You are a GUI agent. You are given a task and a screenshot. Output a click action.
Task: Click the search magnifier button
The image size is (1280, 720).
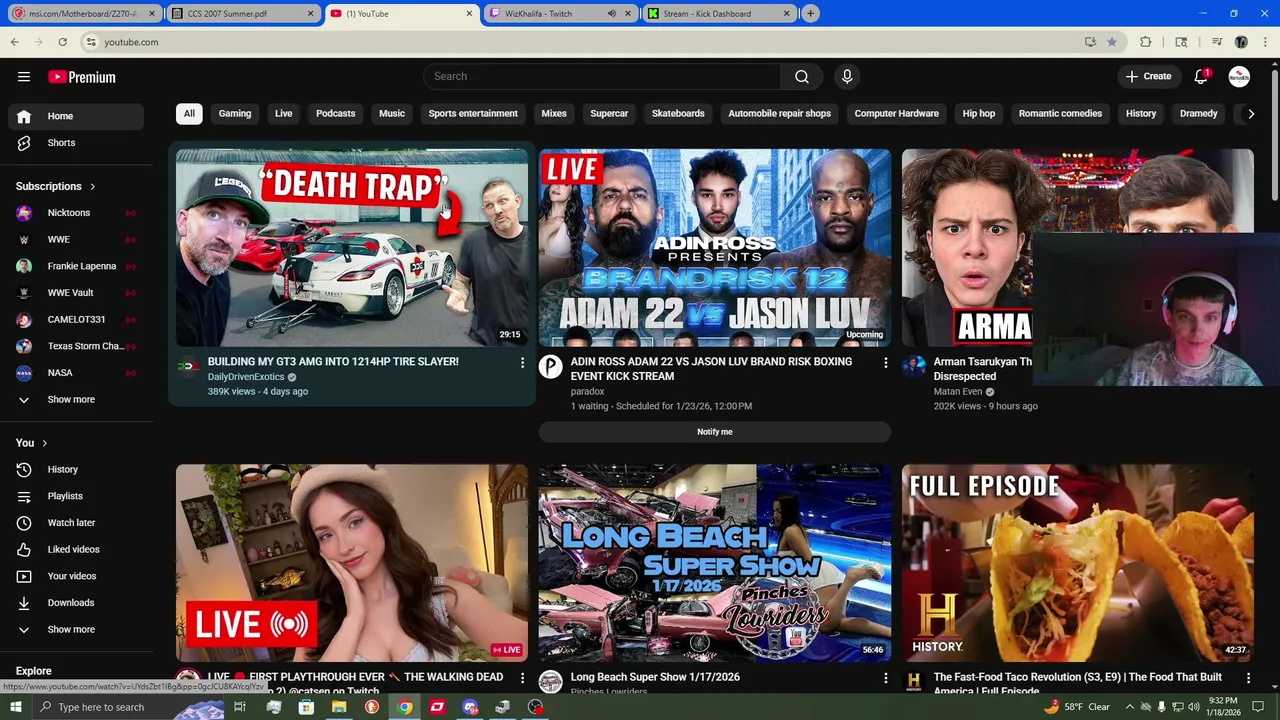point(801,77)
